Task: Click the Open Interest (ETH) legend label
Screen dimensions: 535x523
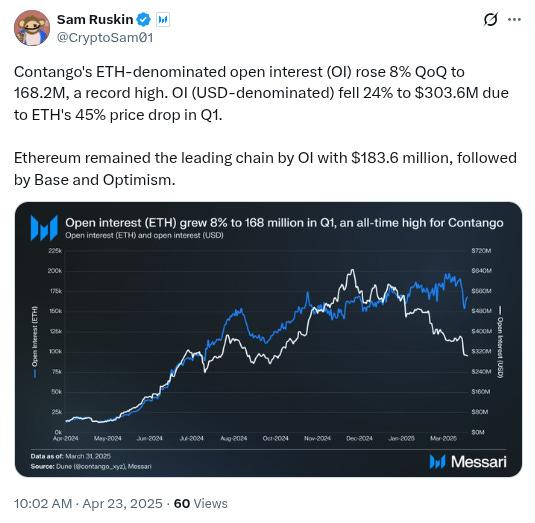Action: (34, 342)
